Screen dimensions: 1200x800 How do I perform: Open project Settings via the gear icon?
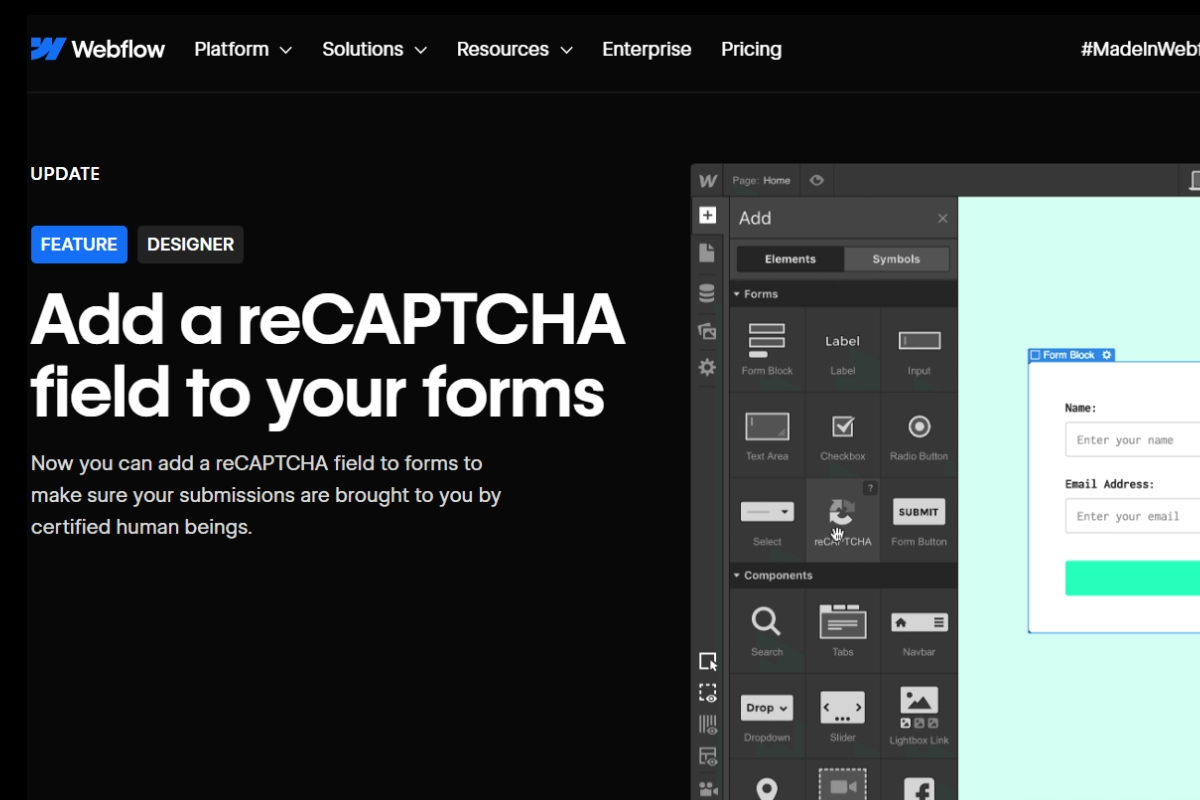tap(707, 368)
